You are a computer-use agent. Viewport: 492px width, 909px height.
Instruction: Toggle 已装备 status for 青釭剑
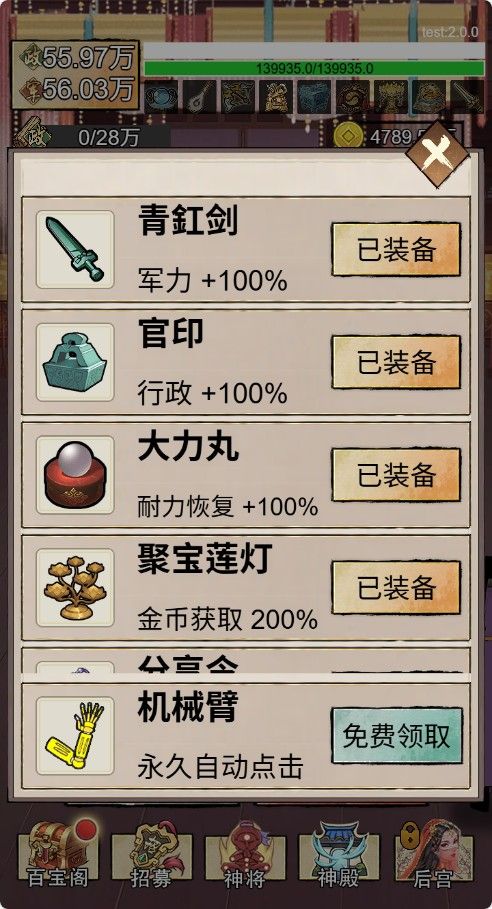coord(396,249)
